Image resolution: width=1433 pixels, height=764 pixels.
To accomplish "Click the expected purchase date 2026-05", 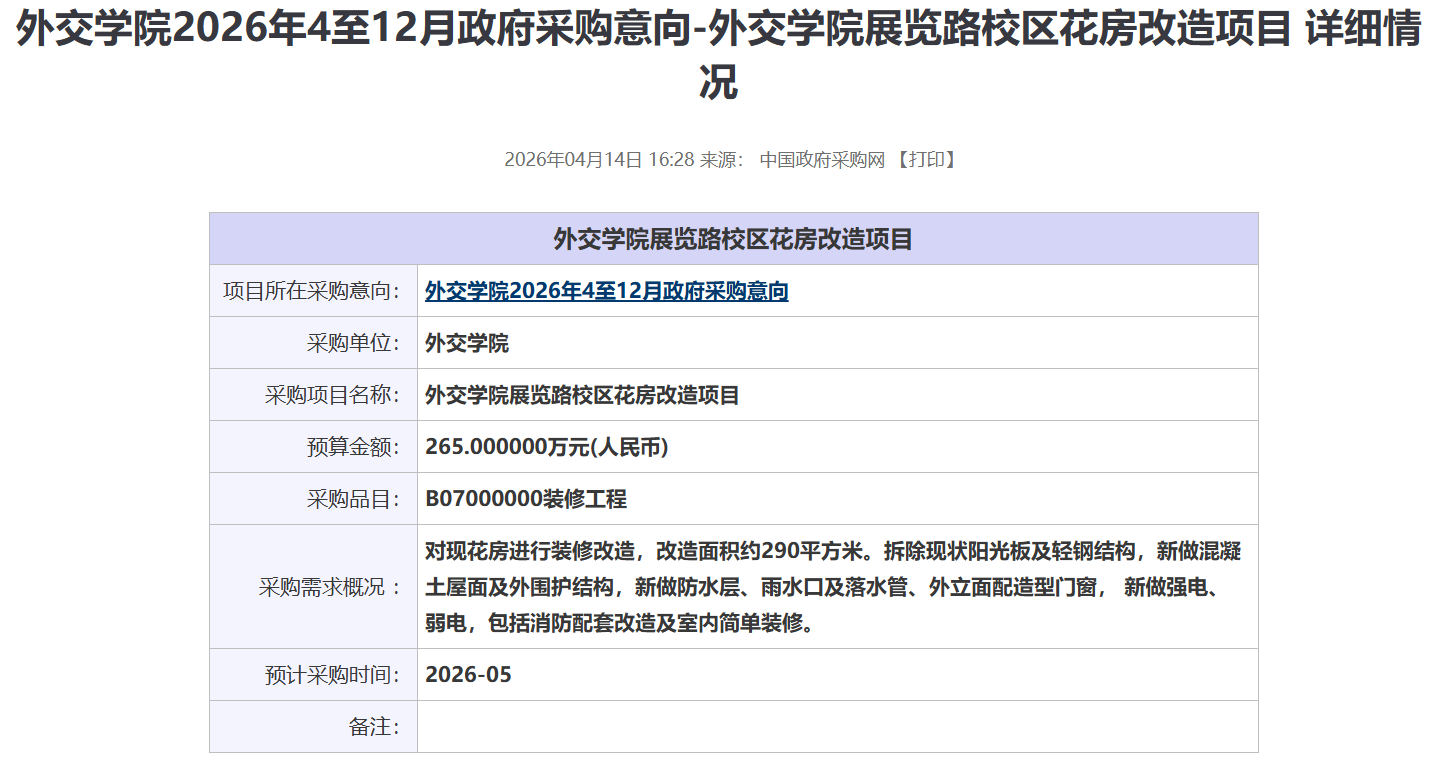I will tap(468, 675).
